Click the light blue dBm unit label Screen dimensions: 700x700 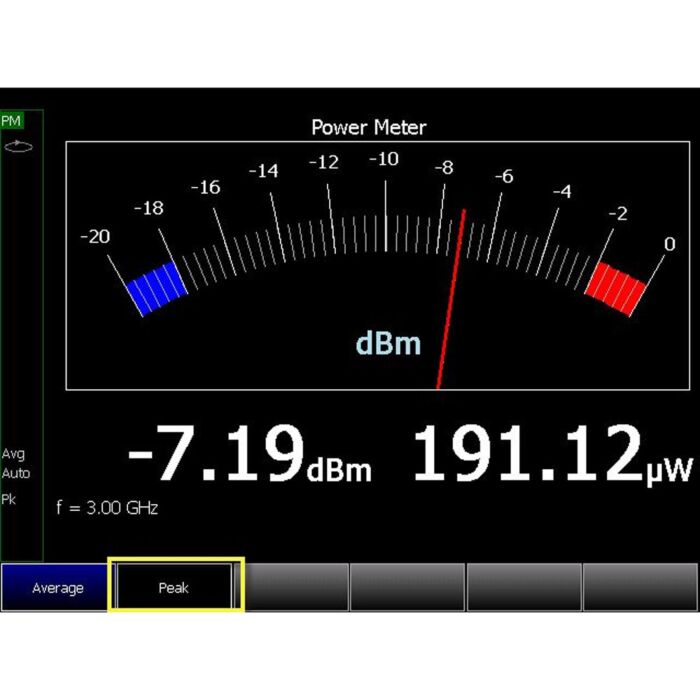tap(388, 344)
